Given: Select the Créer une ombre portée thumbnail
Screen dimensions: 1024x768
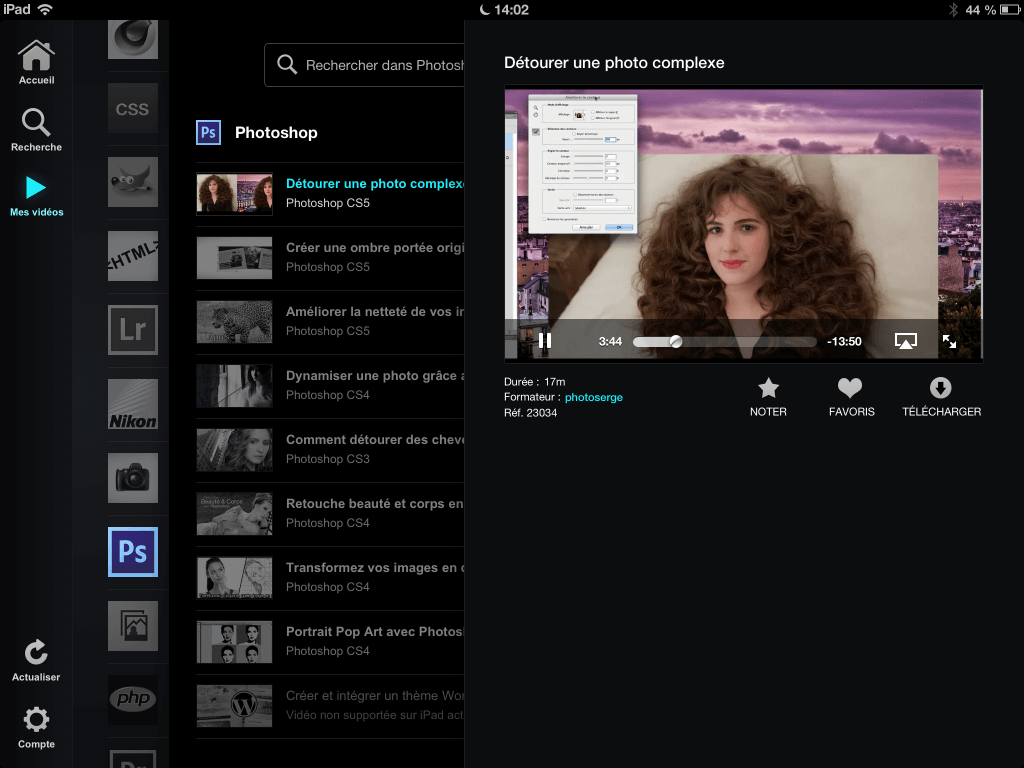Looking at the screenshot, I should [234, 257].
